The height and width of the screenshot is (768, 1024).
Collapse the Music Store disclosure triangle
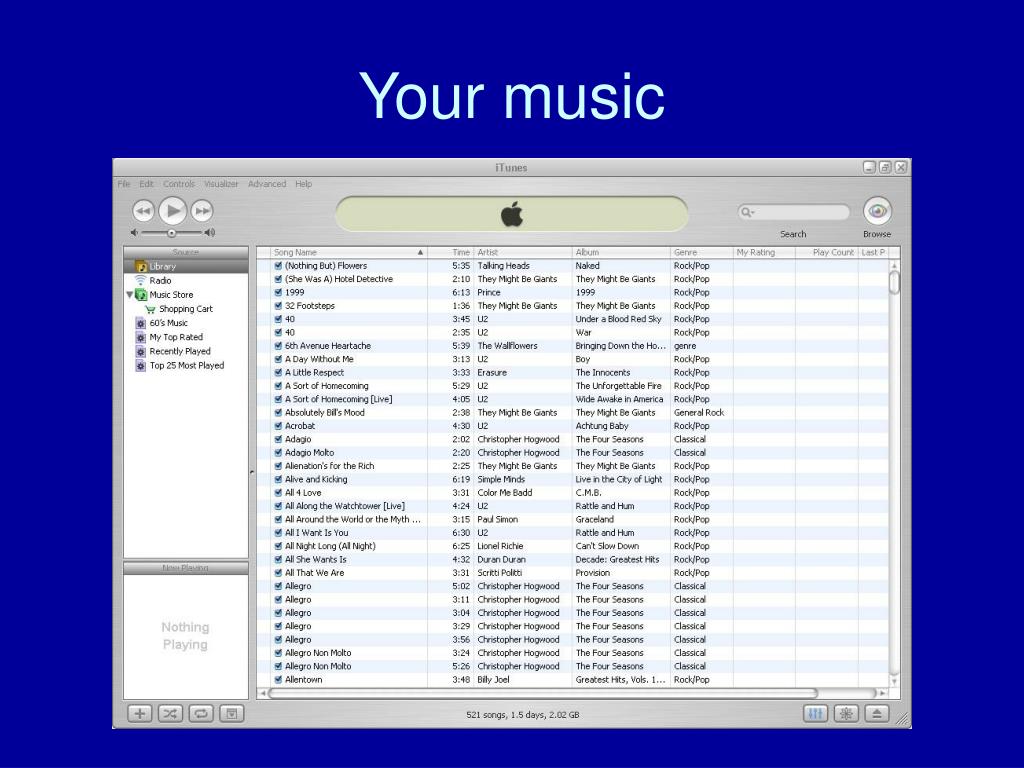click(129, 295)
